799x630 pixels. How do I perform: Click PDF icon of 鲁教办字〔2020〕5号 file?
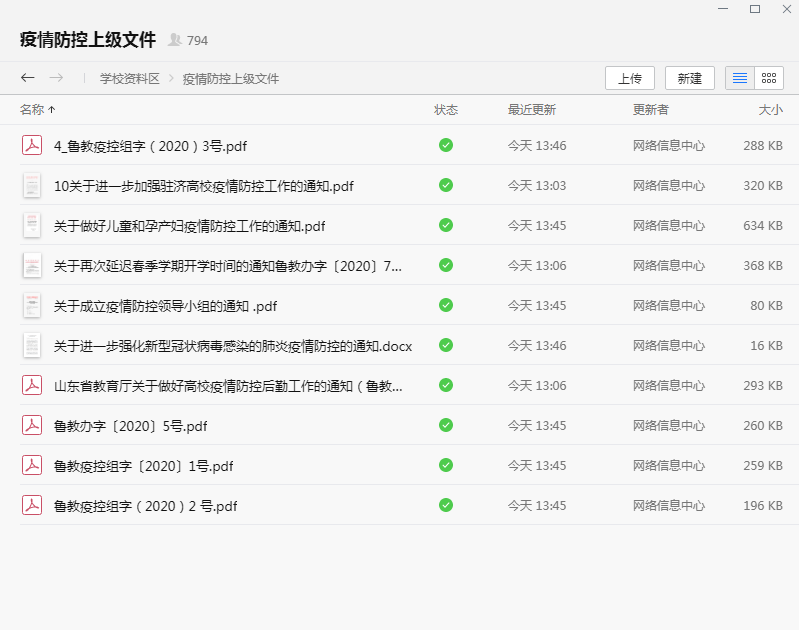click(x=32, y=425)
